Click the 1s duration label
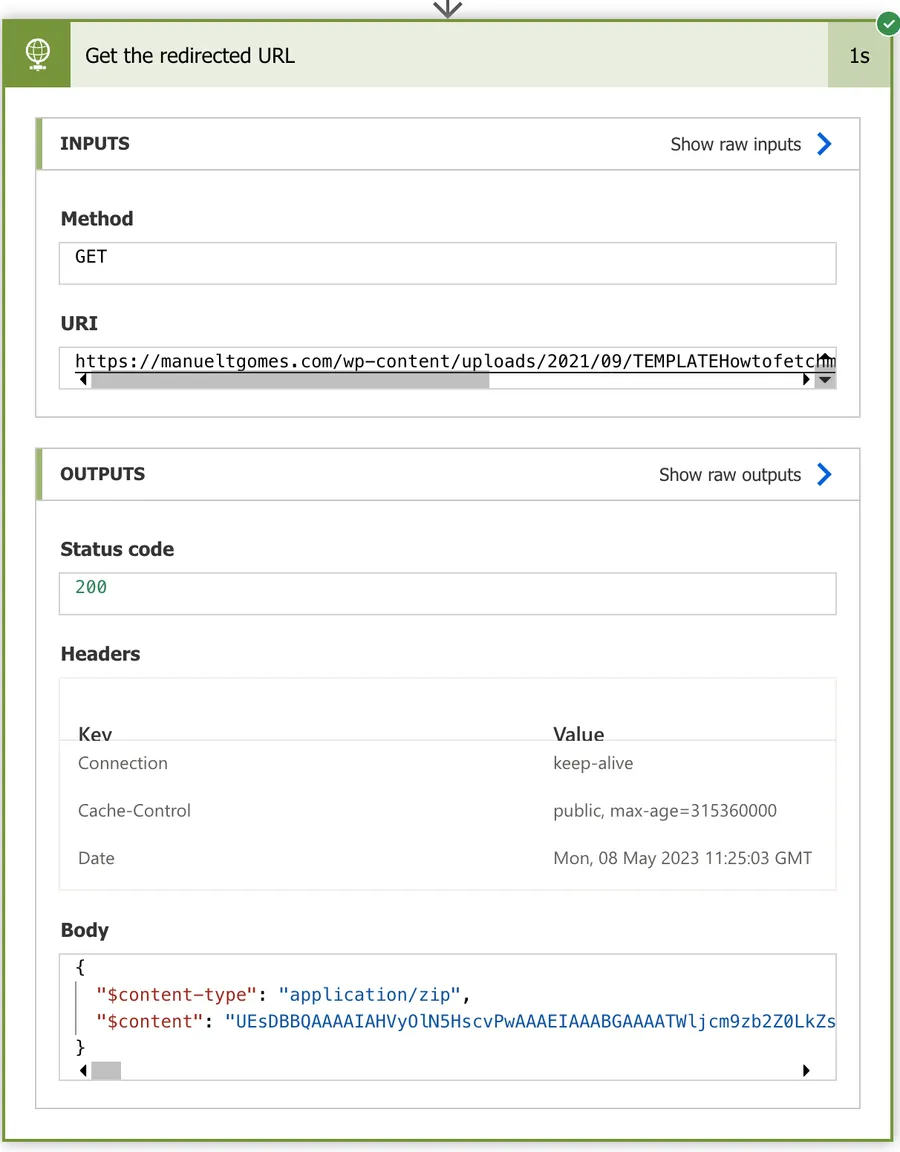Image resolution: width=900 pixels, height=1152 pixels. [859, 55]
